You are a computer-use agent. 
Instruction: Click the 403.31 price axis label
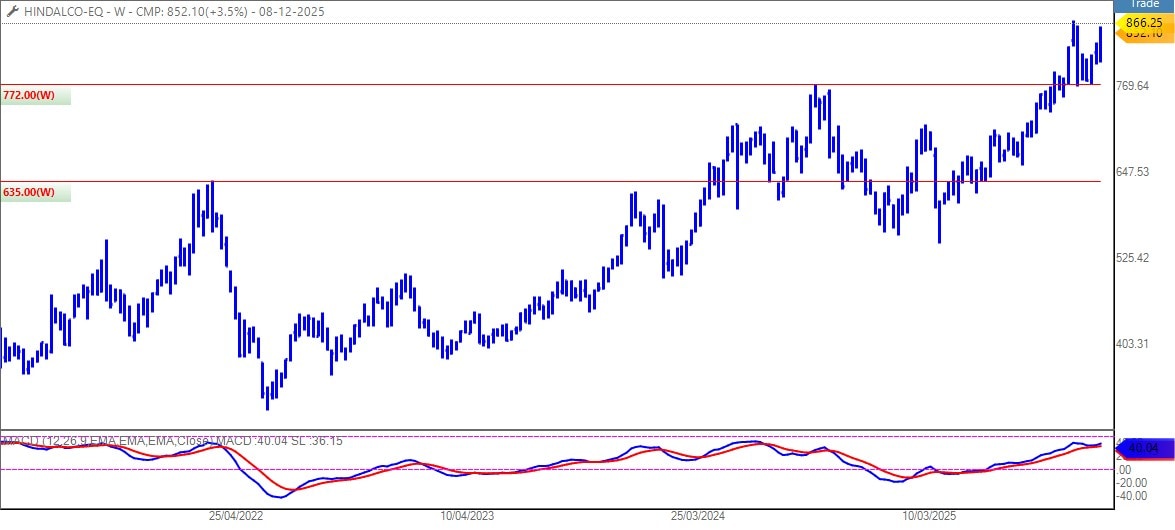[1130, 344]
